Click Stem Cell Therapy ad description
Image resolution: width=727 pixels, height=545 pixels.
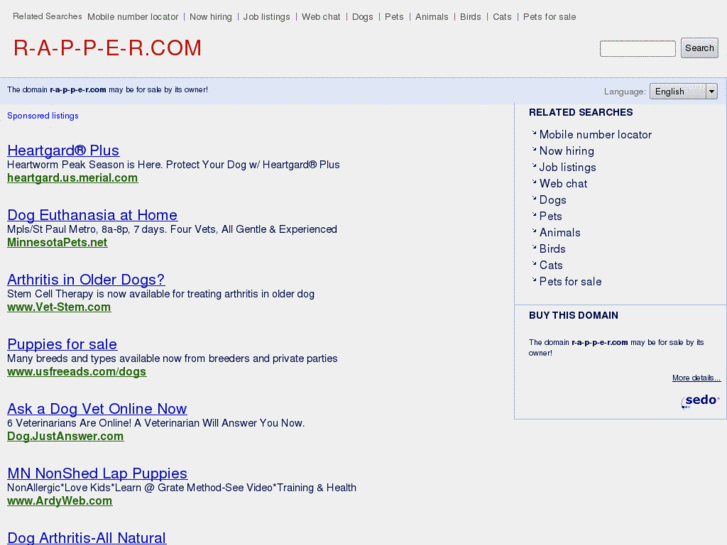(161, 294)
